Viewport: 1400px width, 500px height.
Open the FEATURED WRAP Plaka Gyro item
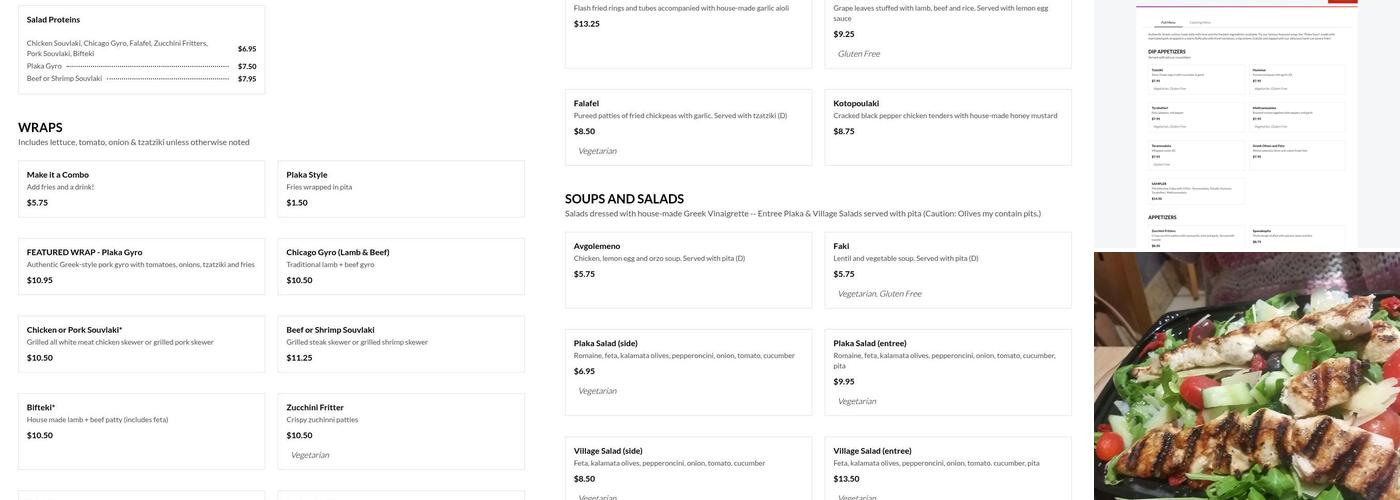pos(141,266)
